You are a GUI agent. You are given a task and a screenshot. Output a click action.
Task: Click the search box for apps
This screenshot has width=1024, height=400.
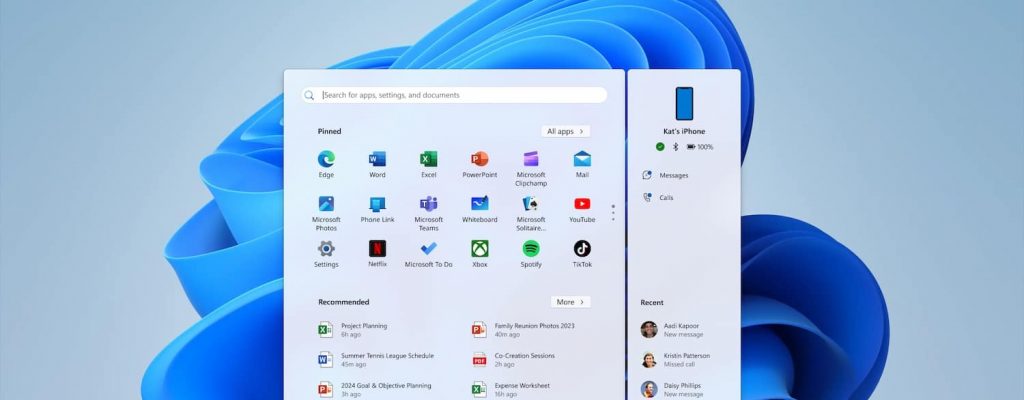pos(455,95)
